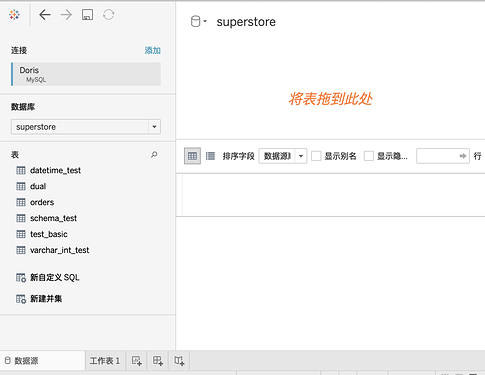This screenshot has height=375, width=485.
Task: Open the 数据源 tab
Action: pyautogui.click(x=42, y=361)
